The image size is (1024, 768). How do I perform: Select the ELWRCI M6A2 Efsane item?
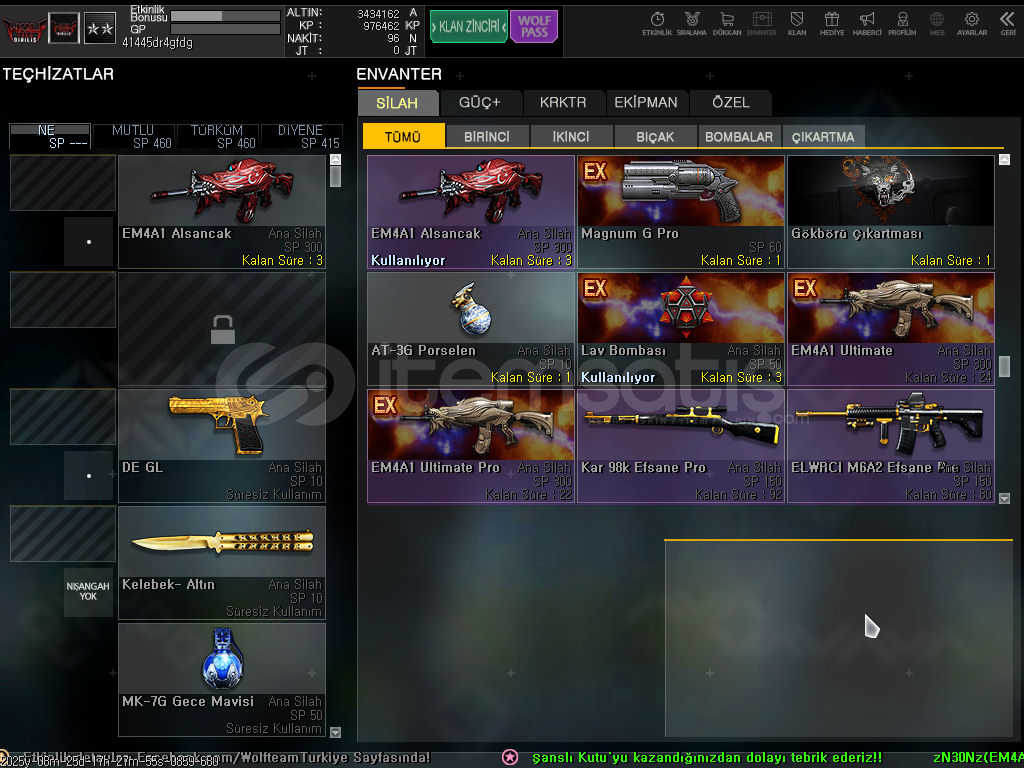click(891, 445)
